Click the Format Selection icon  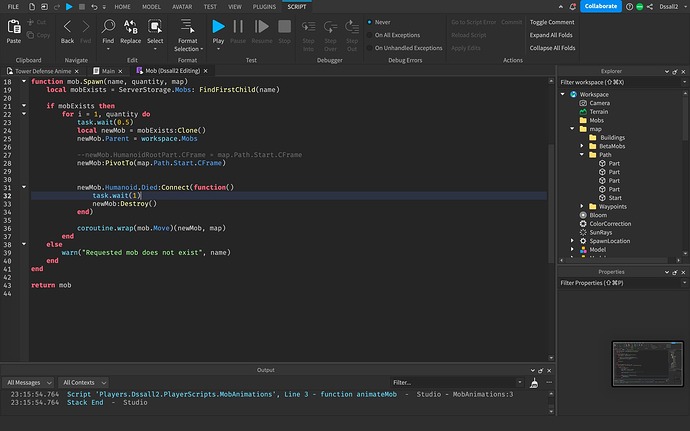click(187, 26)
